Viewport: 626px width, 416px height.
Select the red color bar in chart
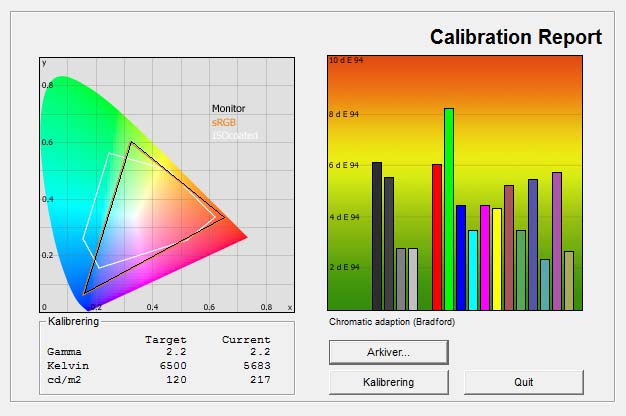click(437, 237)
